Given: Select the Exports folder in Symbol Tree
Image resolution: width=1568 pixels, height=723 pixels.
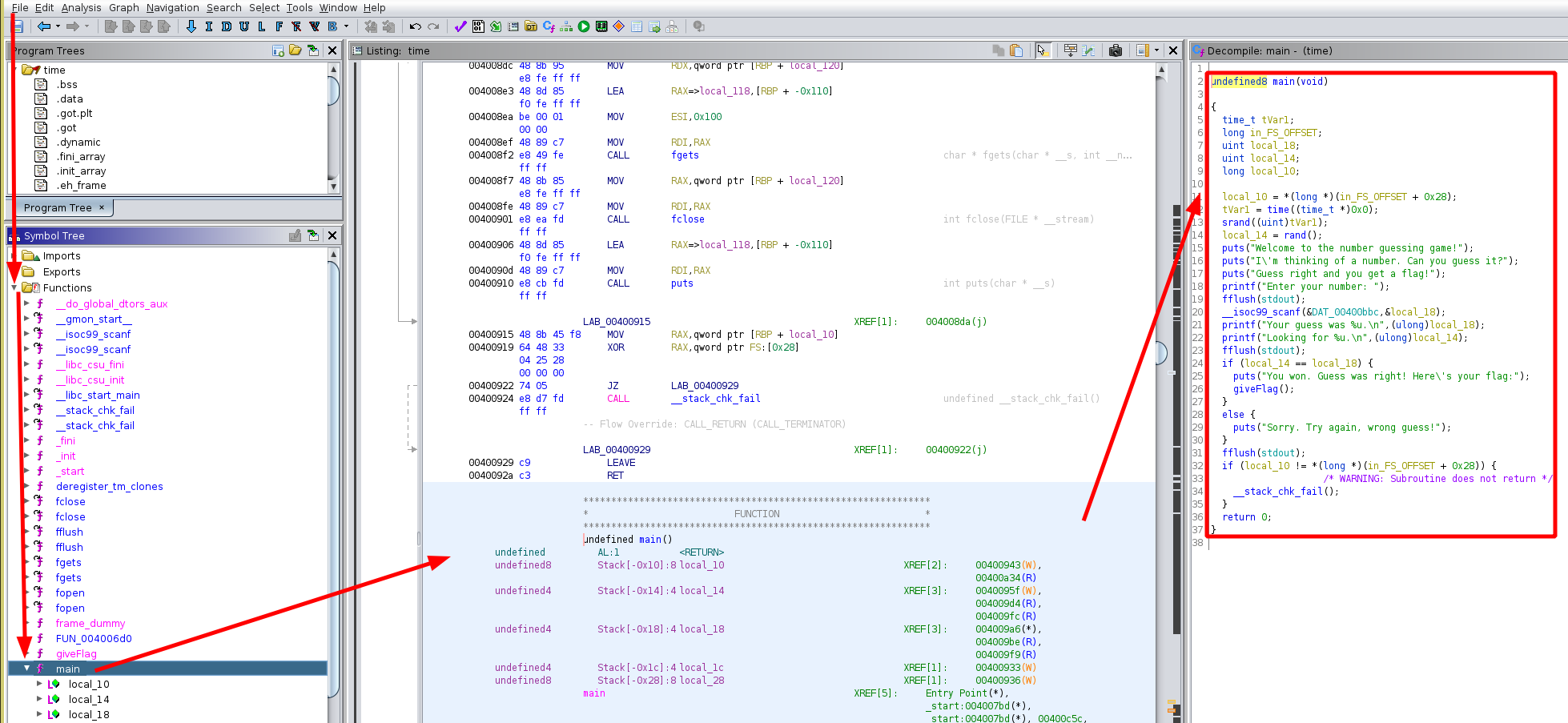Looking at the screenshot, I should pos(62,272).
